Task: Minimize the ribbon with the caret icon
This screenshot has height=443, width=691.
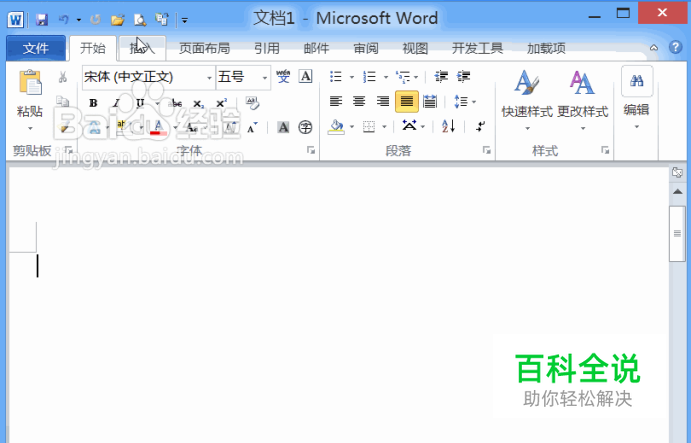Action: tap(654, 48)
